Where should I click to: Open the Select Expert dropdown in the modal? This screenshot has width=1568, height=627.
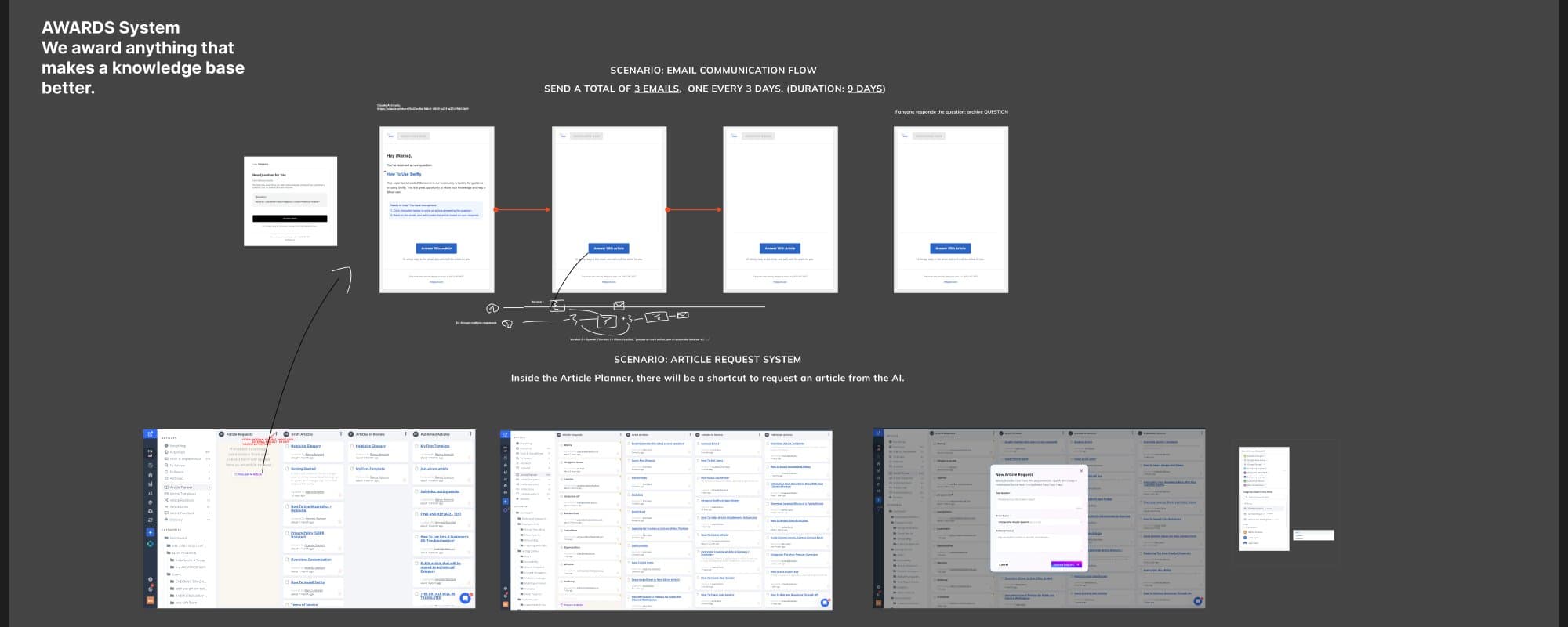tap(1039, 522)
